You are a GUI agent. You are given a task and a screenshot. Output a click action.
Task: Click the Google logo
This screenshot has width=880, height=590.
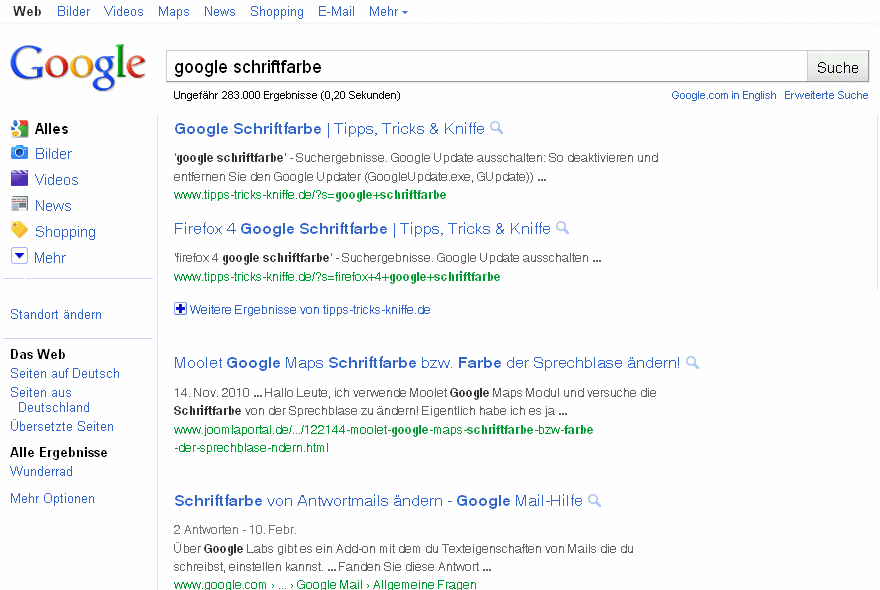pyautogui.click(x=78, y=67)
